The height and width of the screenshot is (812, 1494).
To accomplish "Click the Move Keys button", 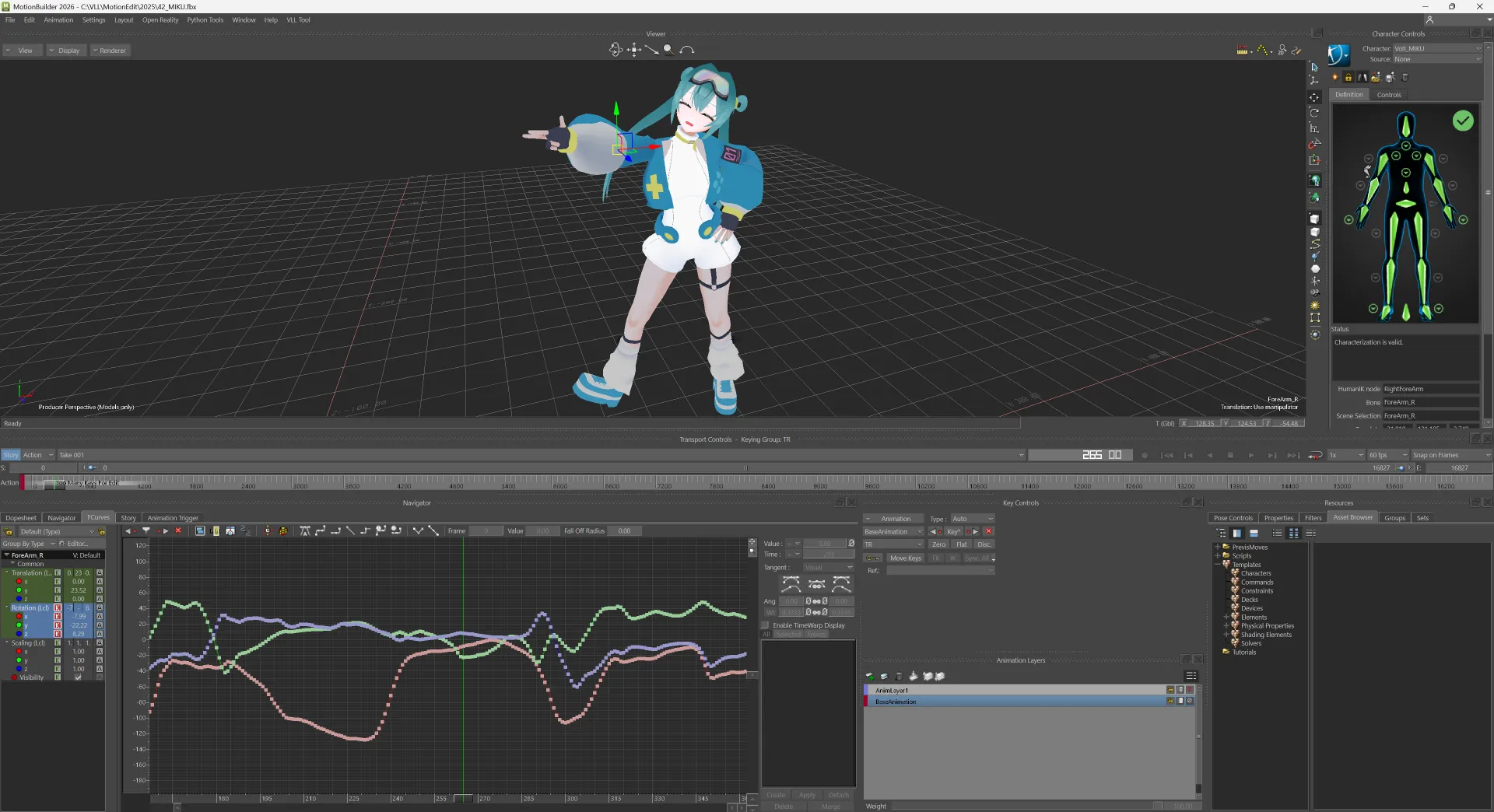I will click(x=905, y=558).
